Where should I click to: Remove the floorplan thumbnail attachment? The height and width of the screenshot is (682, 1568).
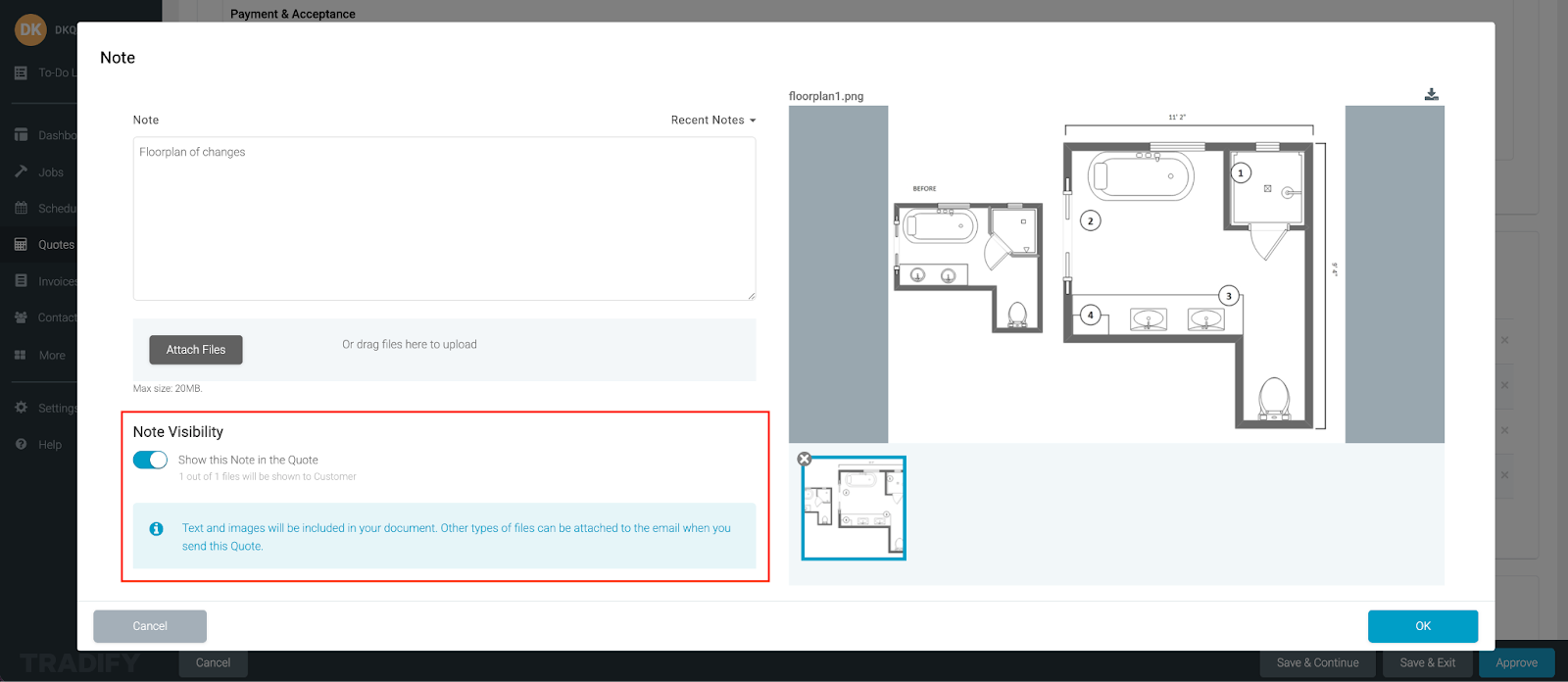tap(805, 459)
